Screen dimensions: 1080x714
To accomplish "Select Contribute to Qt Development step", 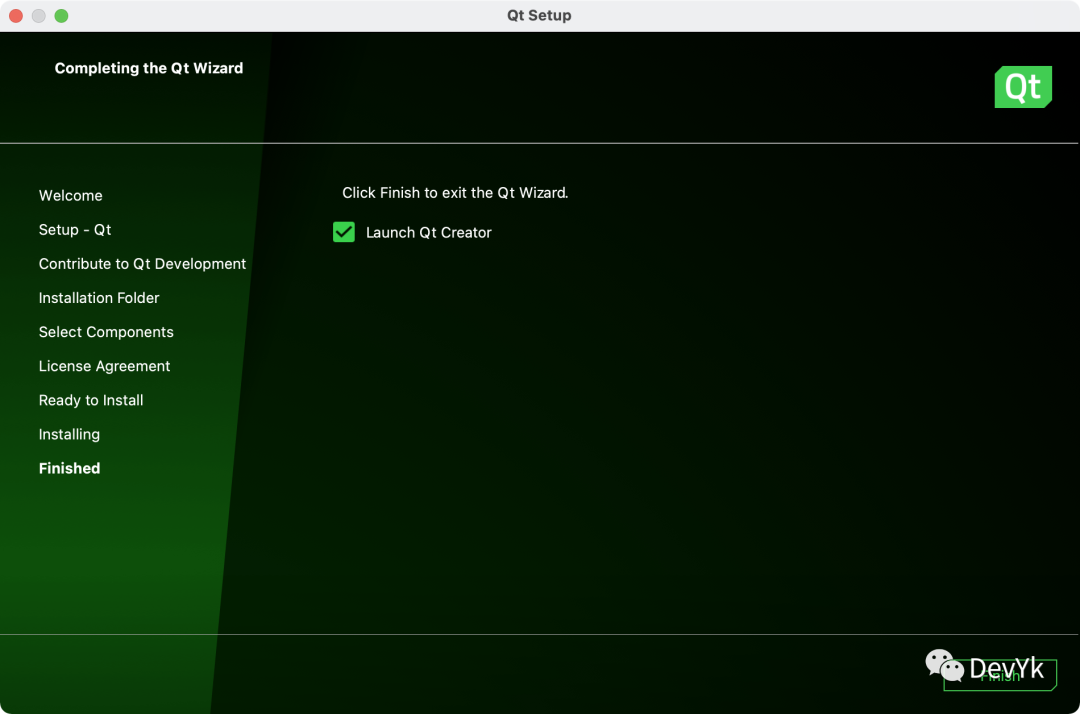I will 142,264.
